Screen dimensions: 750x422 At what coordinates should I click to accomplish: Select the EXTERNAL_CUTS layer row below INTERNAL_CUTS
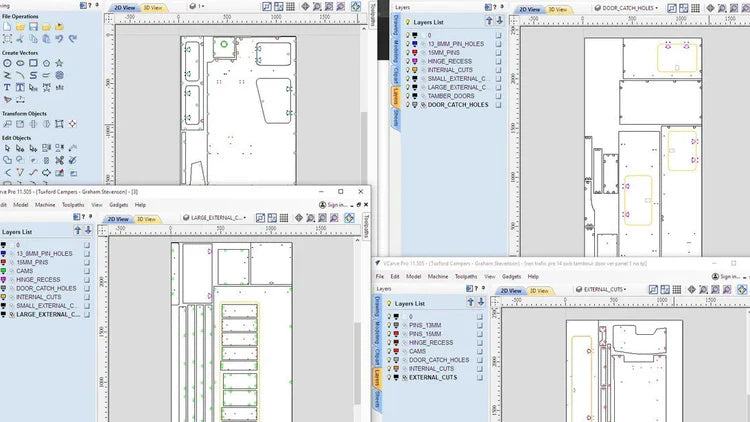point(435,378)
